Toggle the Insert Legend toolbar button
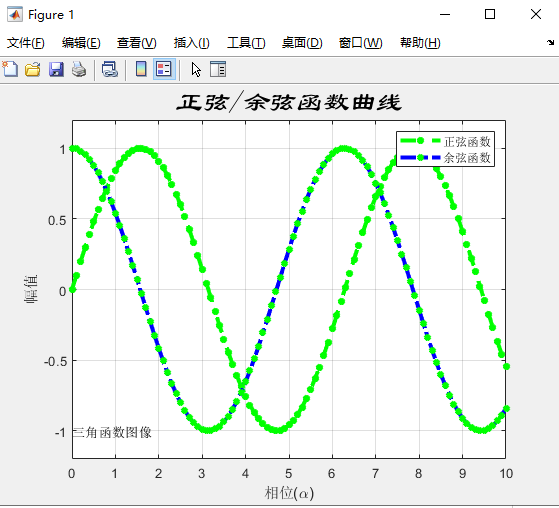 point(164,69)
